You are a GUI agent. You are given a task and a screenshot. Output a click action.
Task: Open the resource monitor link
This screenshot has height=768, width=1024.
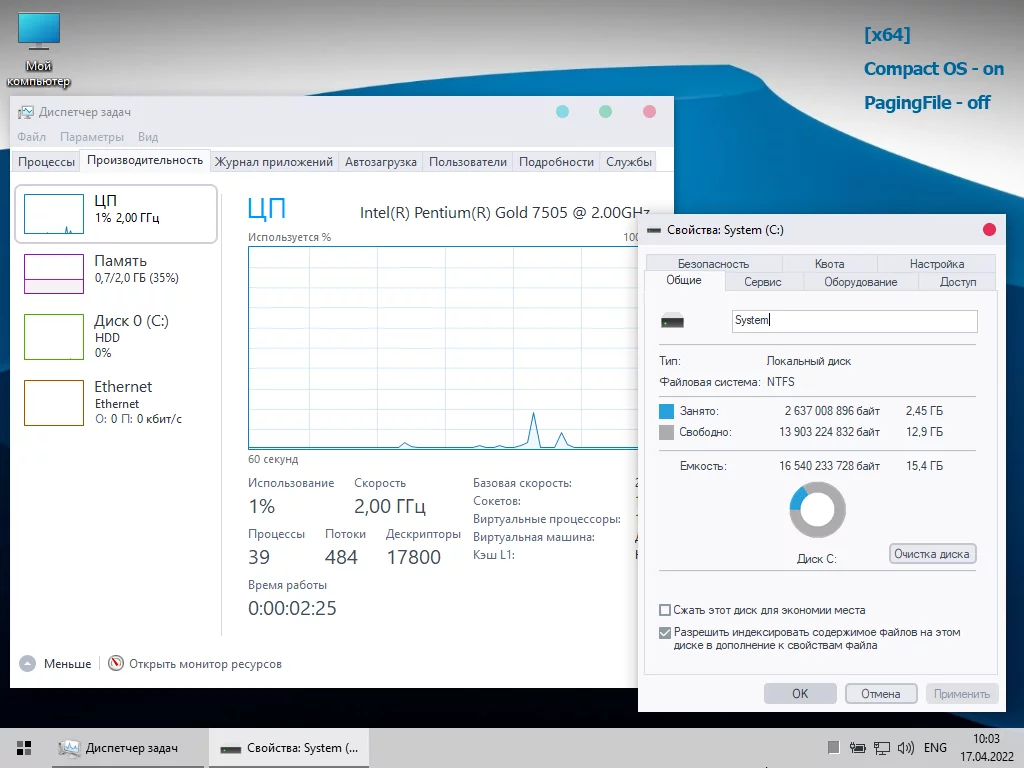tap(205, 664)
